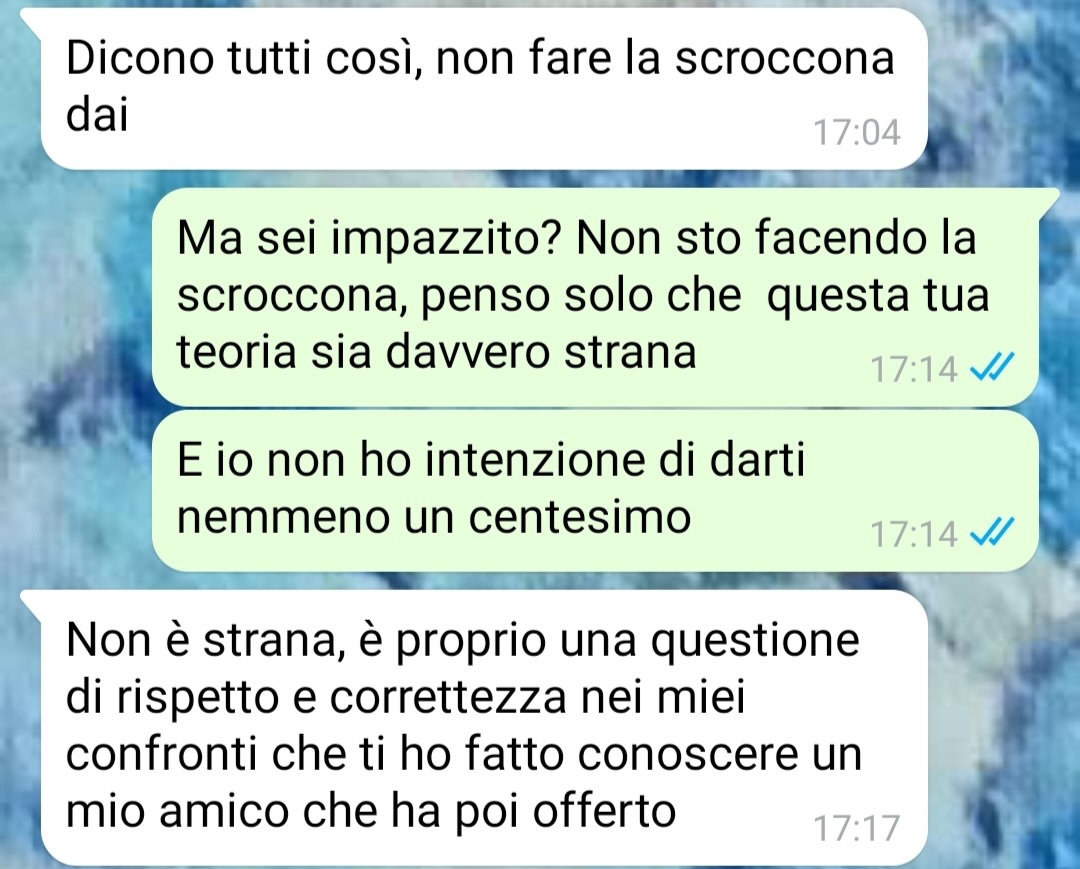The image size is (1080, 869).
Task: Tap the 17:17 timestamp on last message
Action: [x=857, y=828]
